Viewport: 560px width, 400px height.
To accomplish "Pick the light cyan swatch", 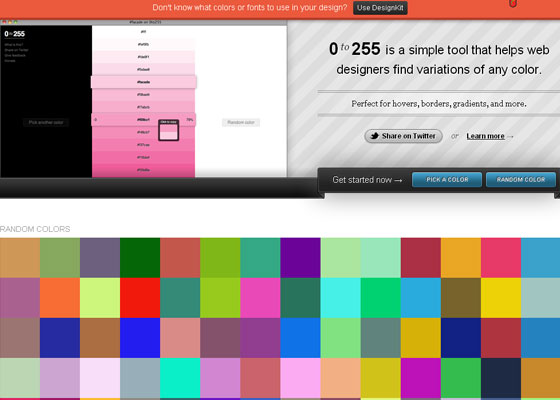I will 341,298.
